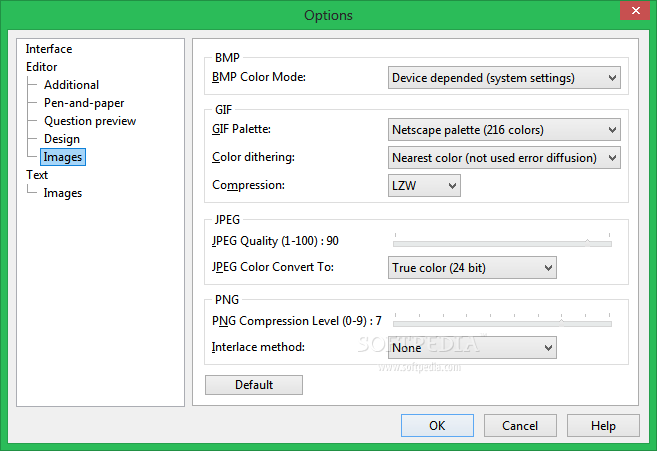
Task: Confirm settings with OK button
Action: pos(437,426)
